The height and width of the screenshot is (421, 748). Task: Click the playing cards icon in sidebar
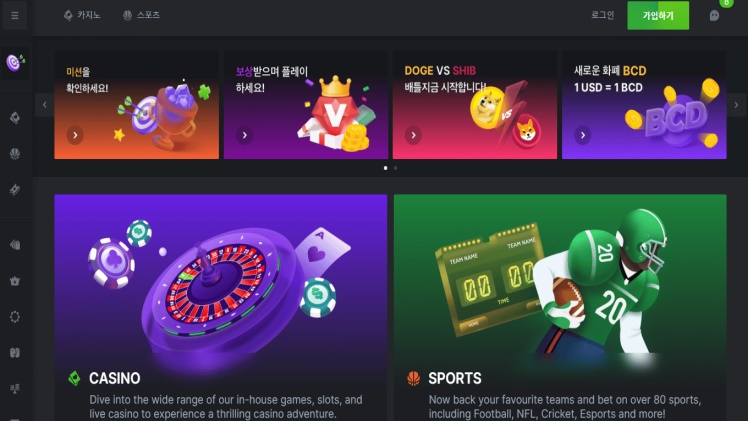15,245
